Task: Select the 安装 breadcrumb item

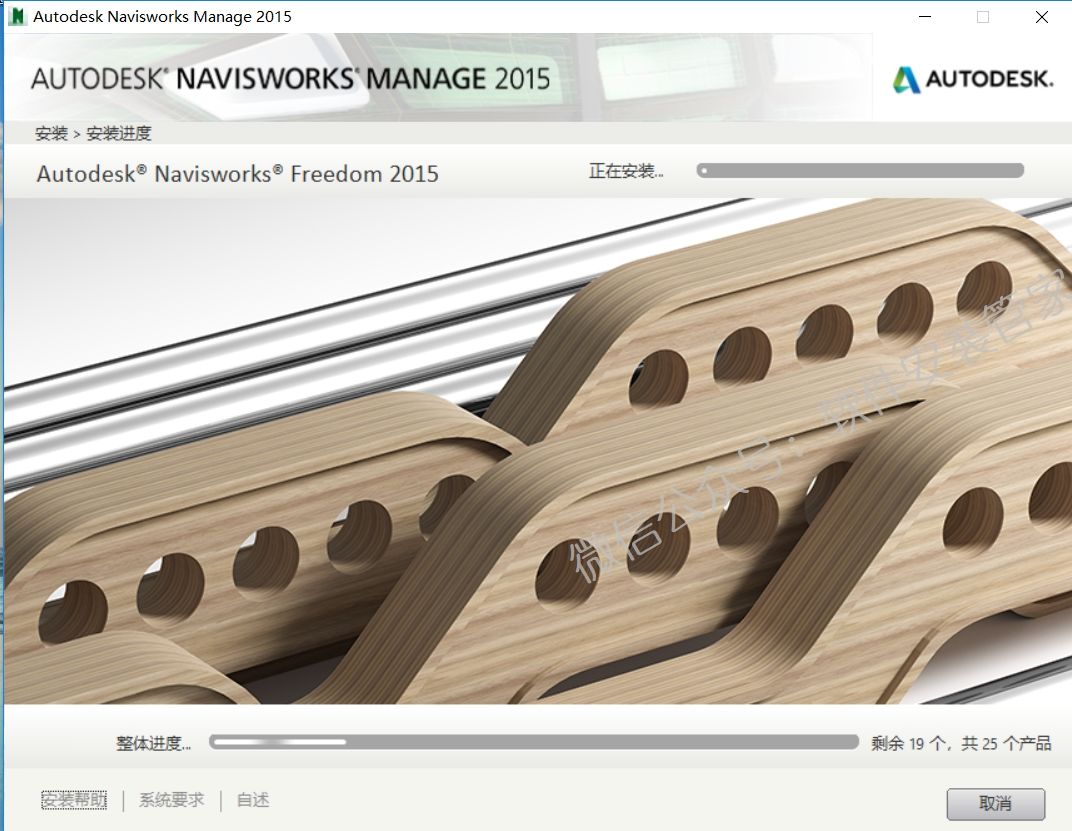Action: pyautogui.click(x=51, y=133)
